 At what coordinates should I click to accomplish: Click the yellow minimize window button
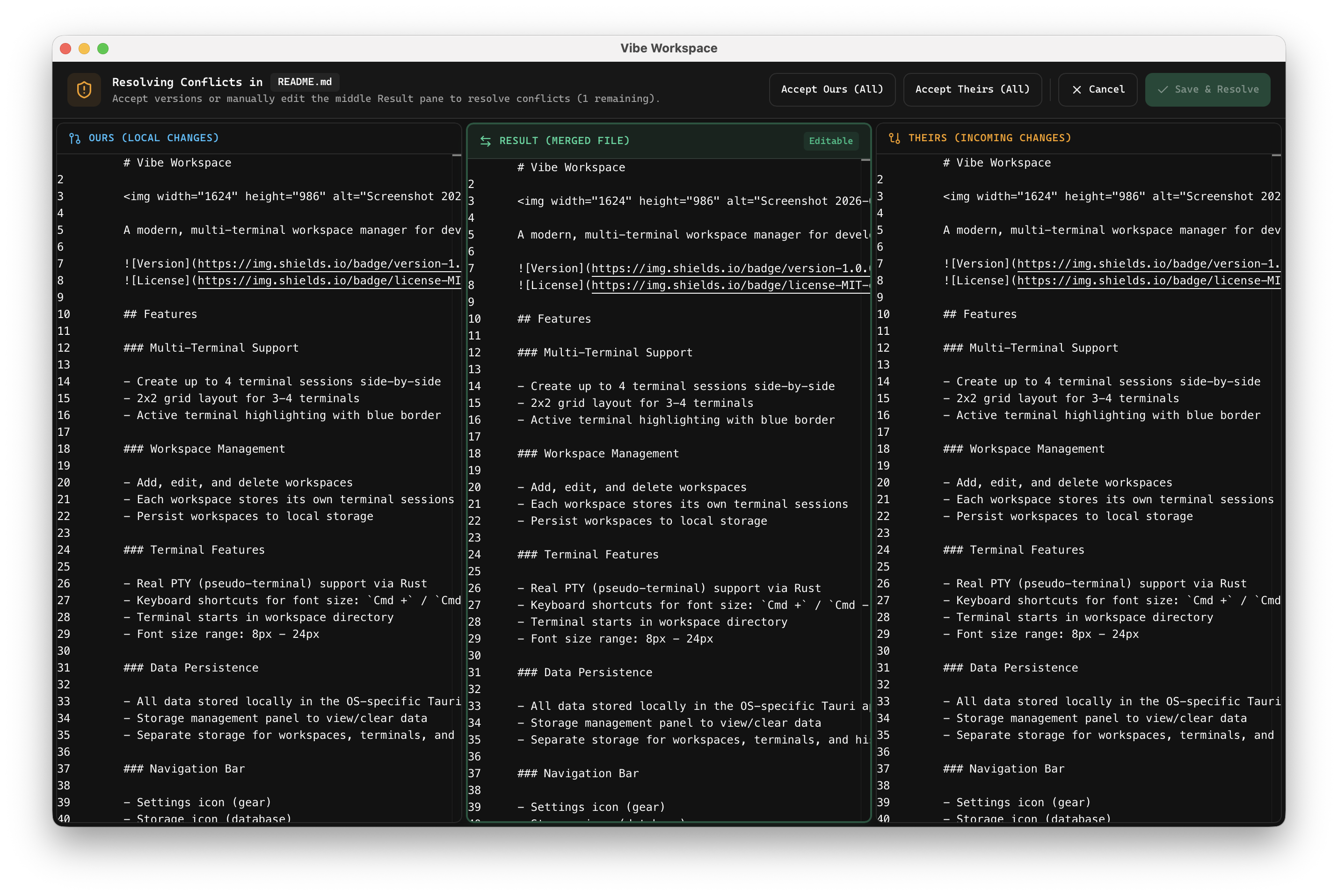tap(84, 49)
